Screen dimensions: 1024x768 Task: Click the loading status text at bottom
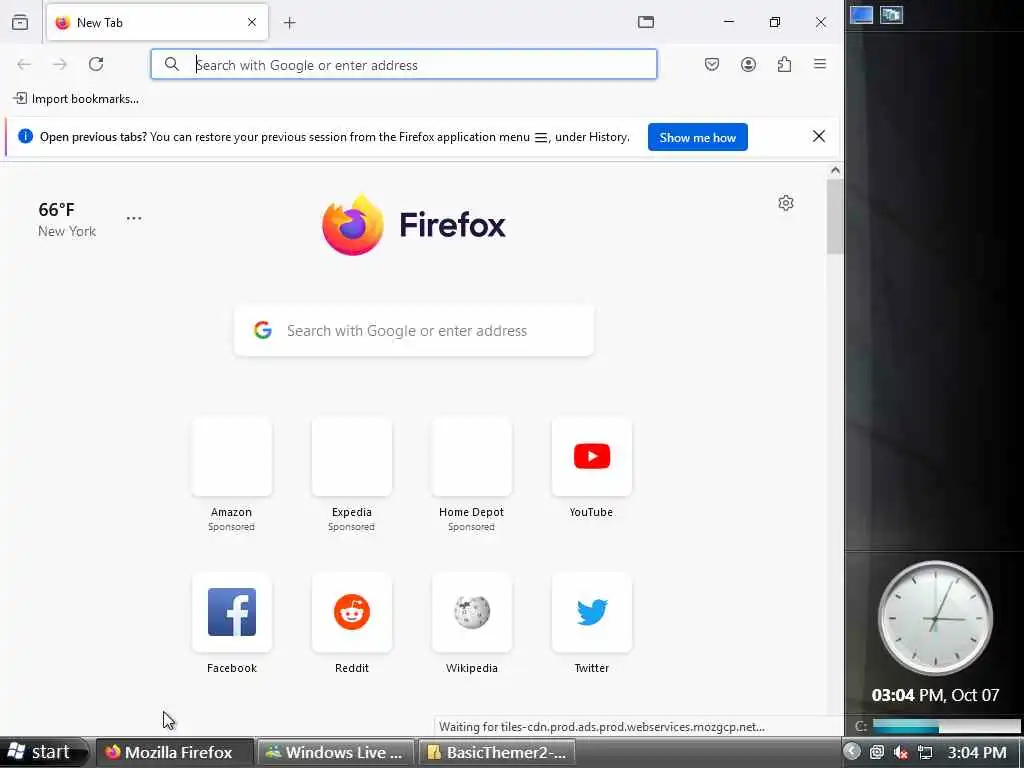pyautogui.click(x=601, y=727)
